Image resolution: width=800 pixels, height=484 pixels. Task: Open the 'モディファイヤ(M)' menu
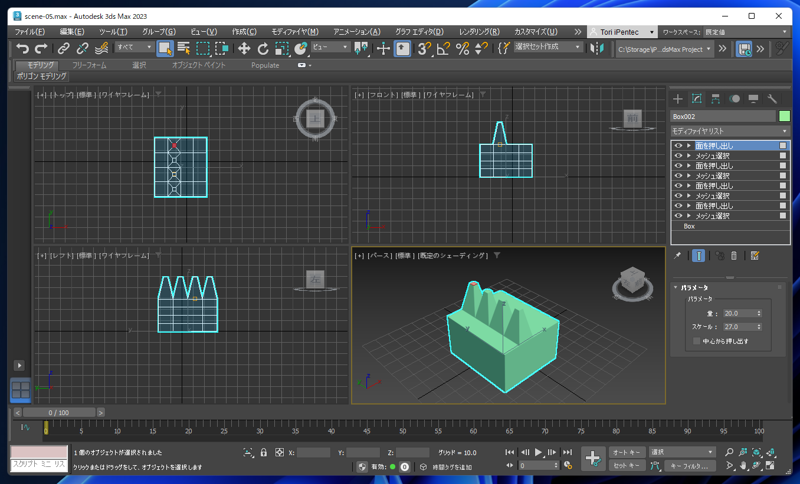pyautogui.click(x=295, y=32)
